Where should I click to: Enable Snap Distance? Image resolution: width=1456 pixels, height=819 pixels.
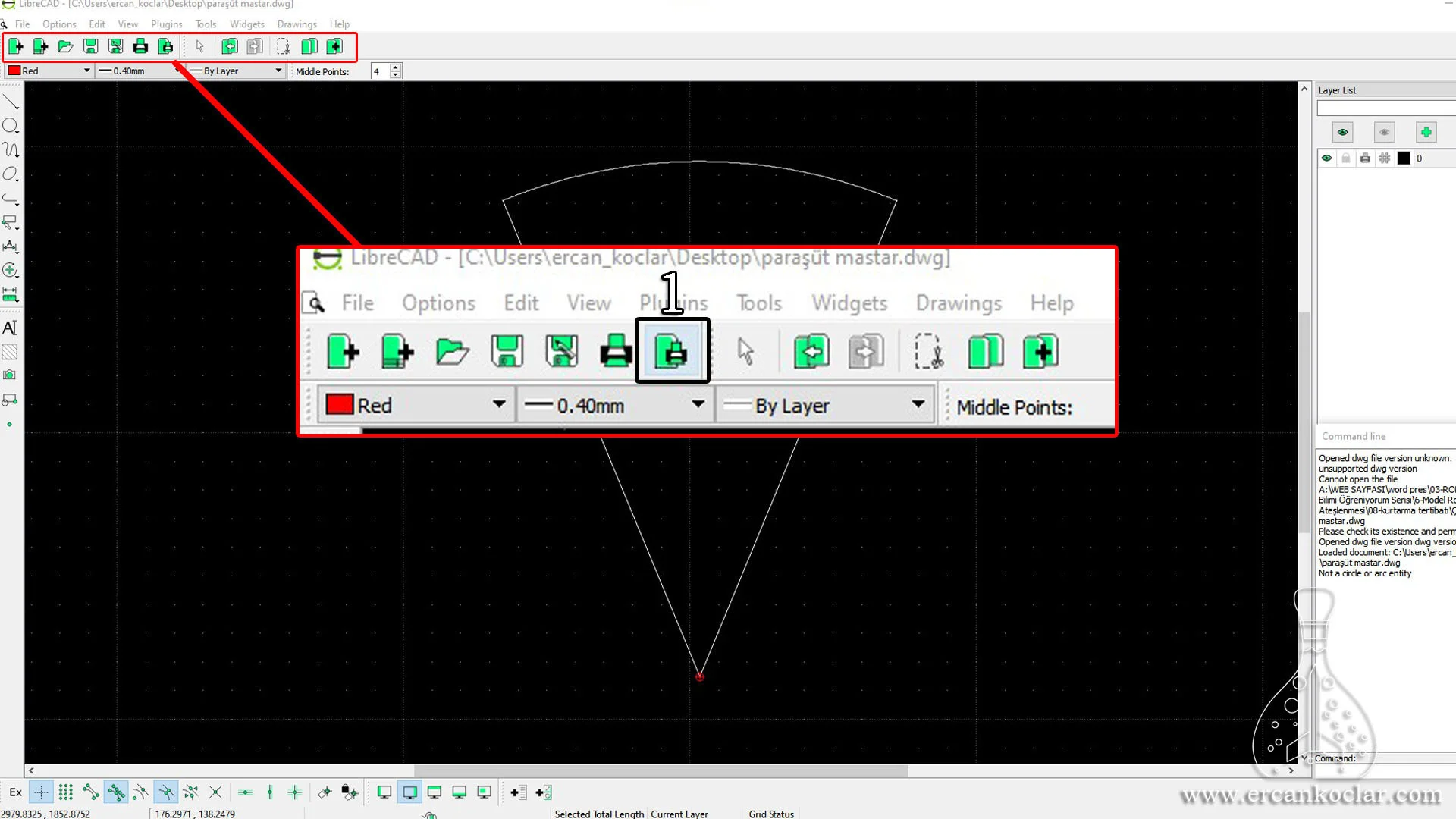(x=190, y=792)
